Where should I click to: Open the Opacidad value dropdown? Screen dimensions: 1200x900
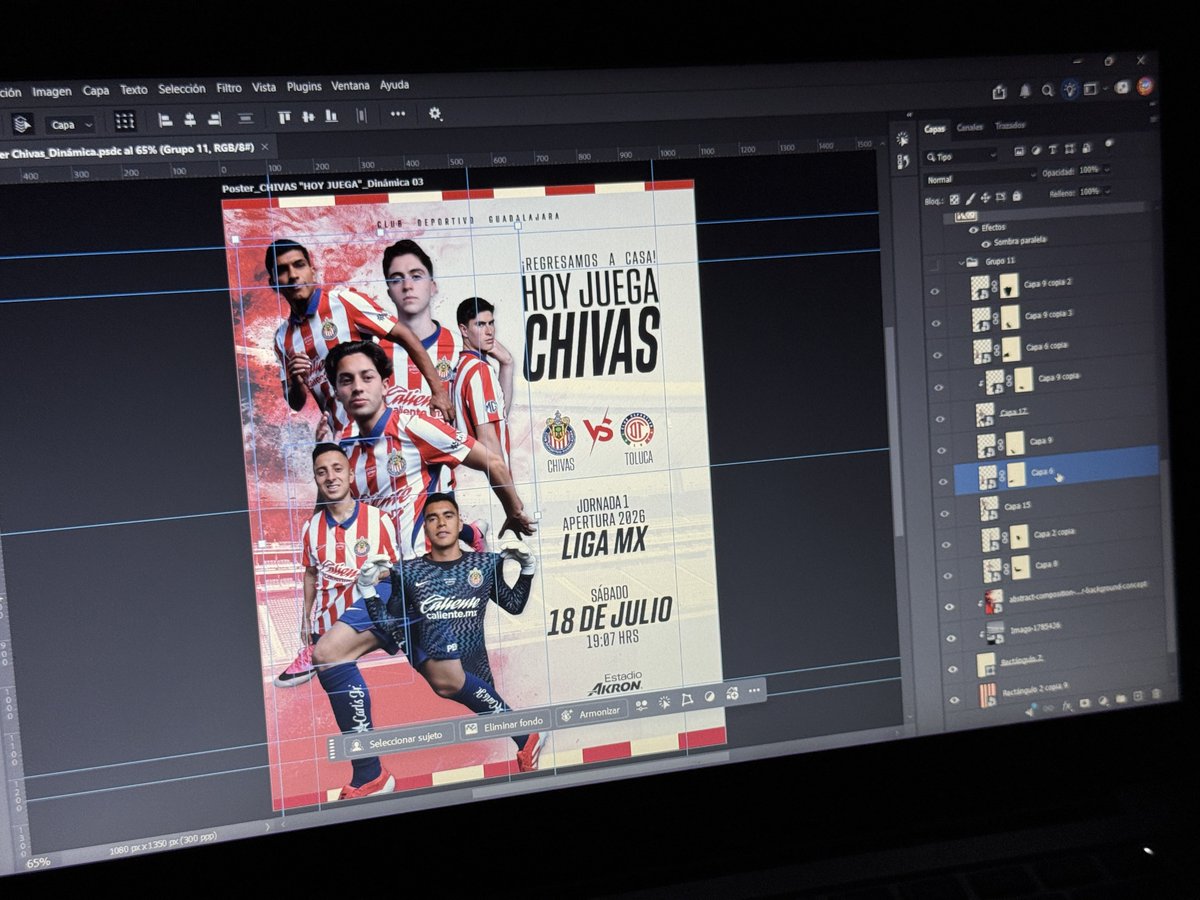pyautogui.click(x=1107, y=169)
